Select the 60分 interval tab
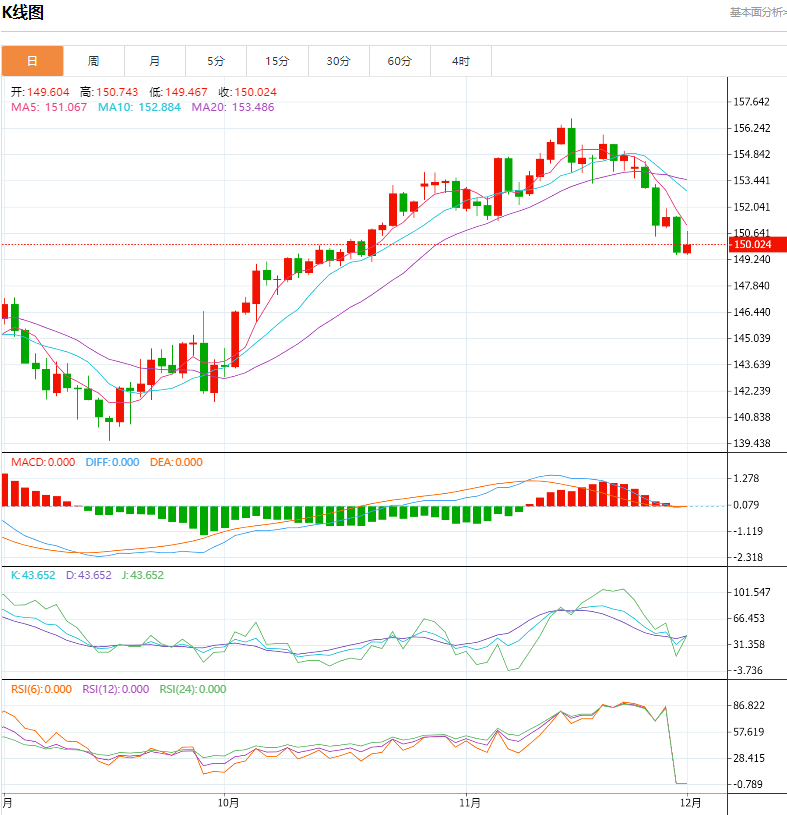The image size is (787, 815). [399, 61]
